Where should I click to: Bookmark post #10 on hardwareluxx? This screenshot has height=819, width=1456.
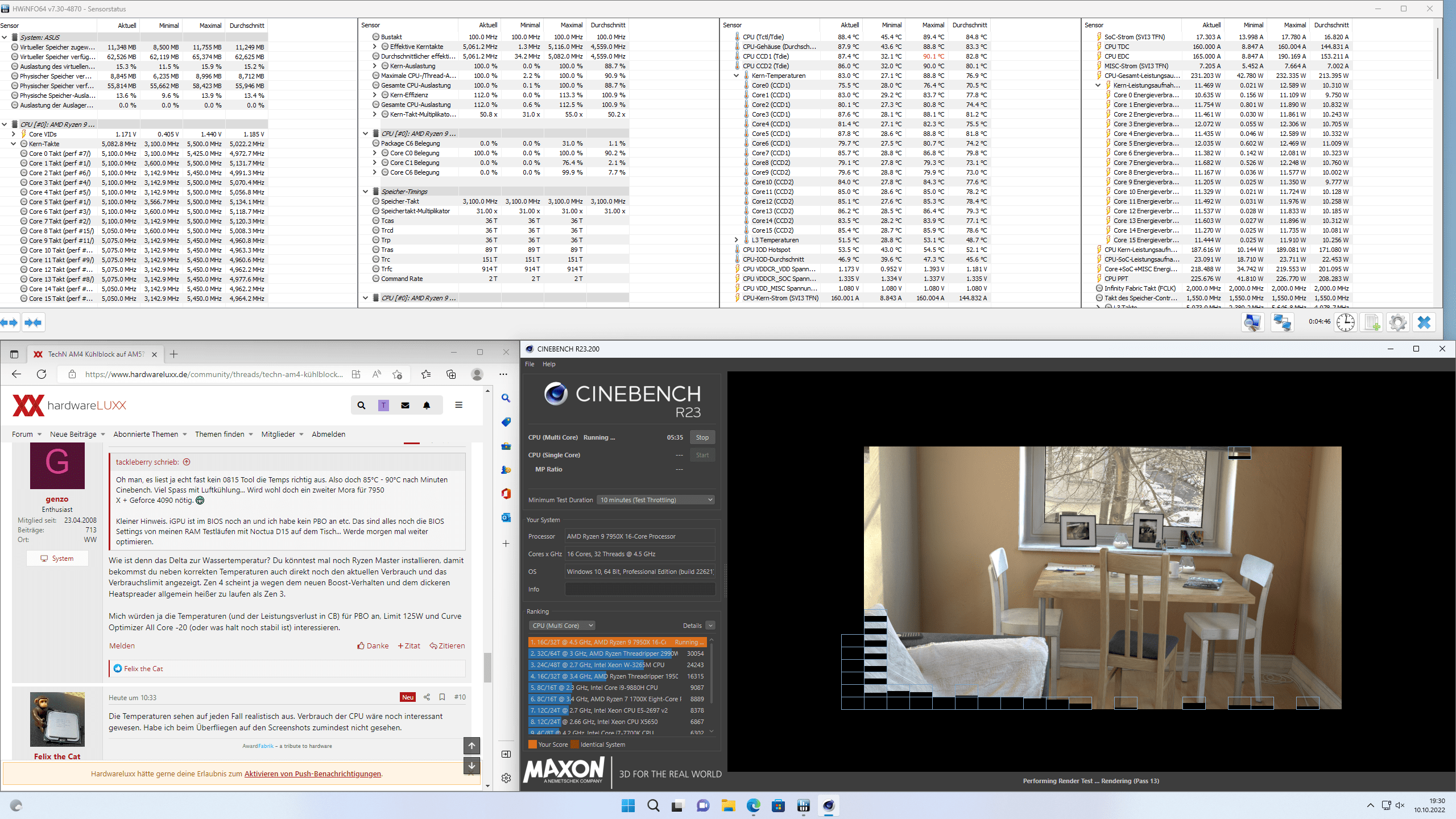click(442, 697)
